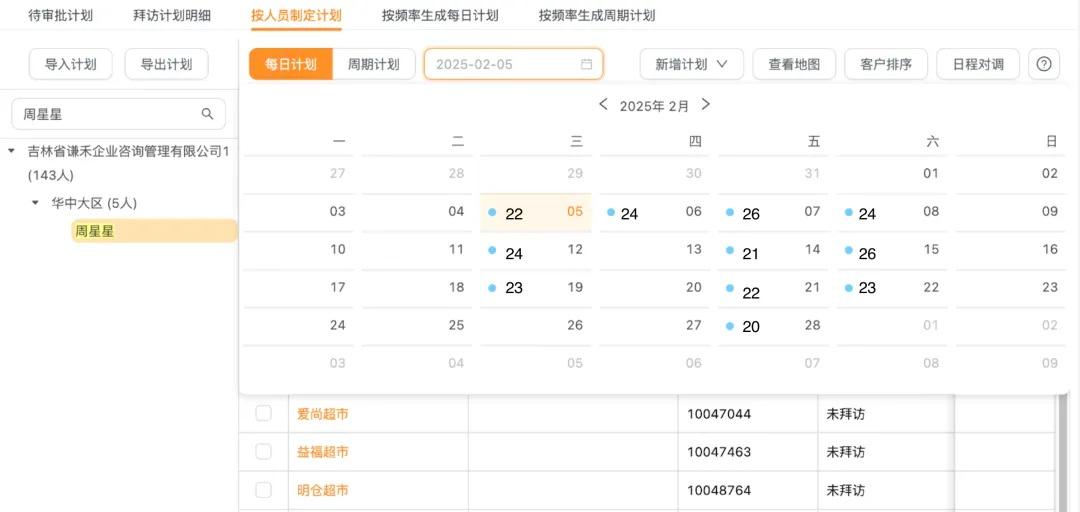The height and width of the screenshot is (512, 1080).
Task: Select 周星星 in the personnel tree
Action: 93,231
